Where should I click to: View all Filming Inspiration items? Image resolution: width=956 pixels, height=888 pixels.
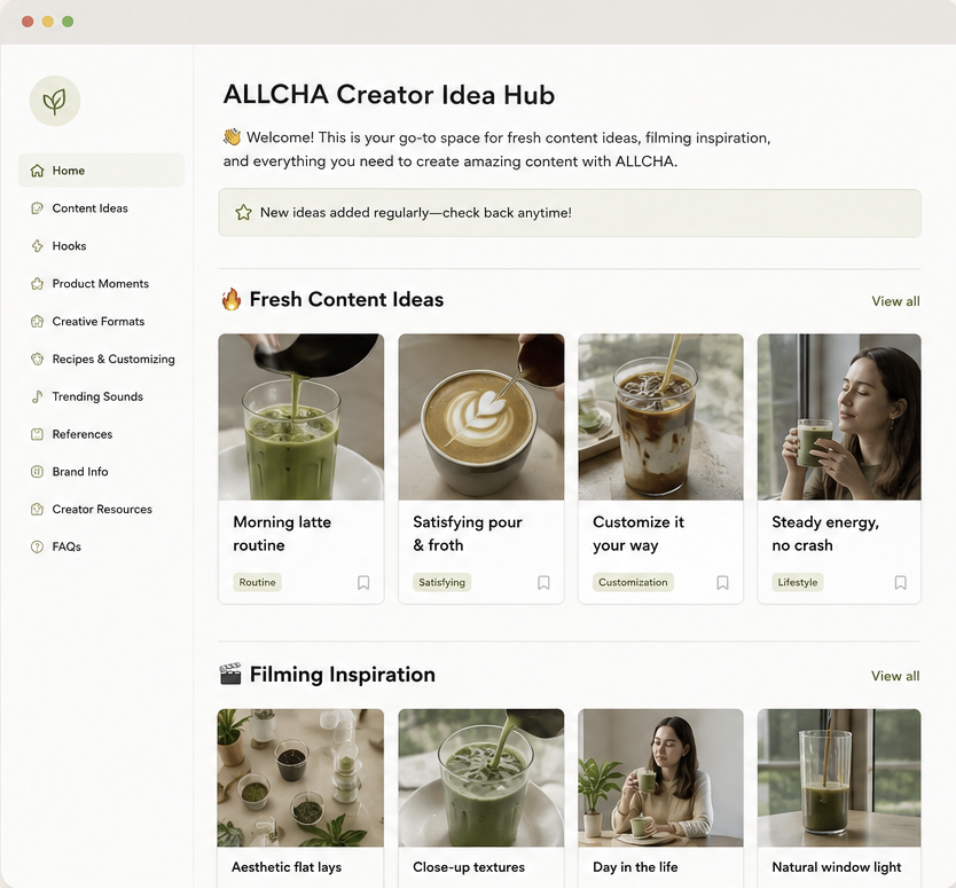896,676
